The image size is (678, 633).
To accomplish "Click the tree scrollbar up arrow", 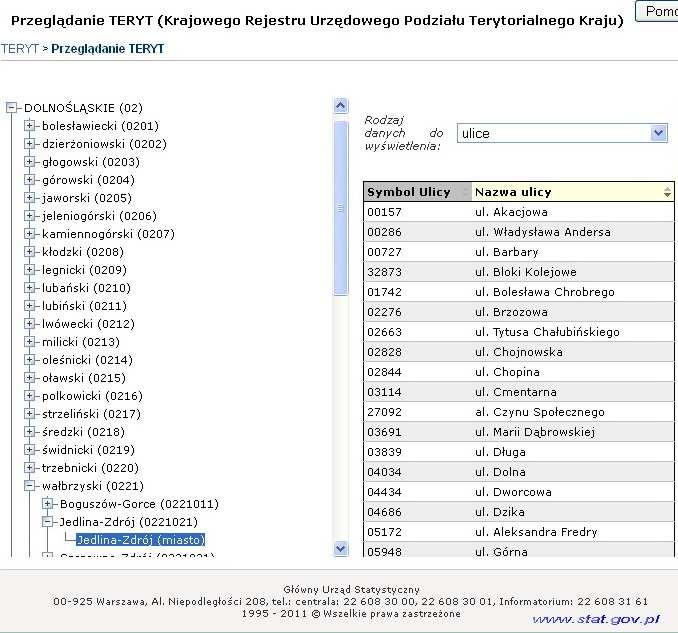I will [x=341, y=106].
